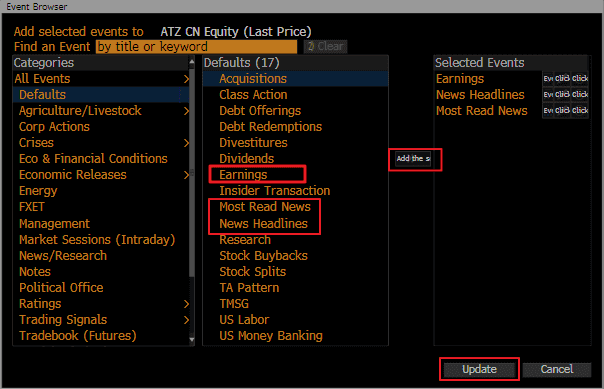Click the Cancel button
This screenshot has height=389, width=604.
[557, 369]
